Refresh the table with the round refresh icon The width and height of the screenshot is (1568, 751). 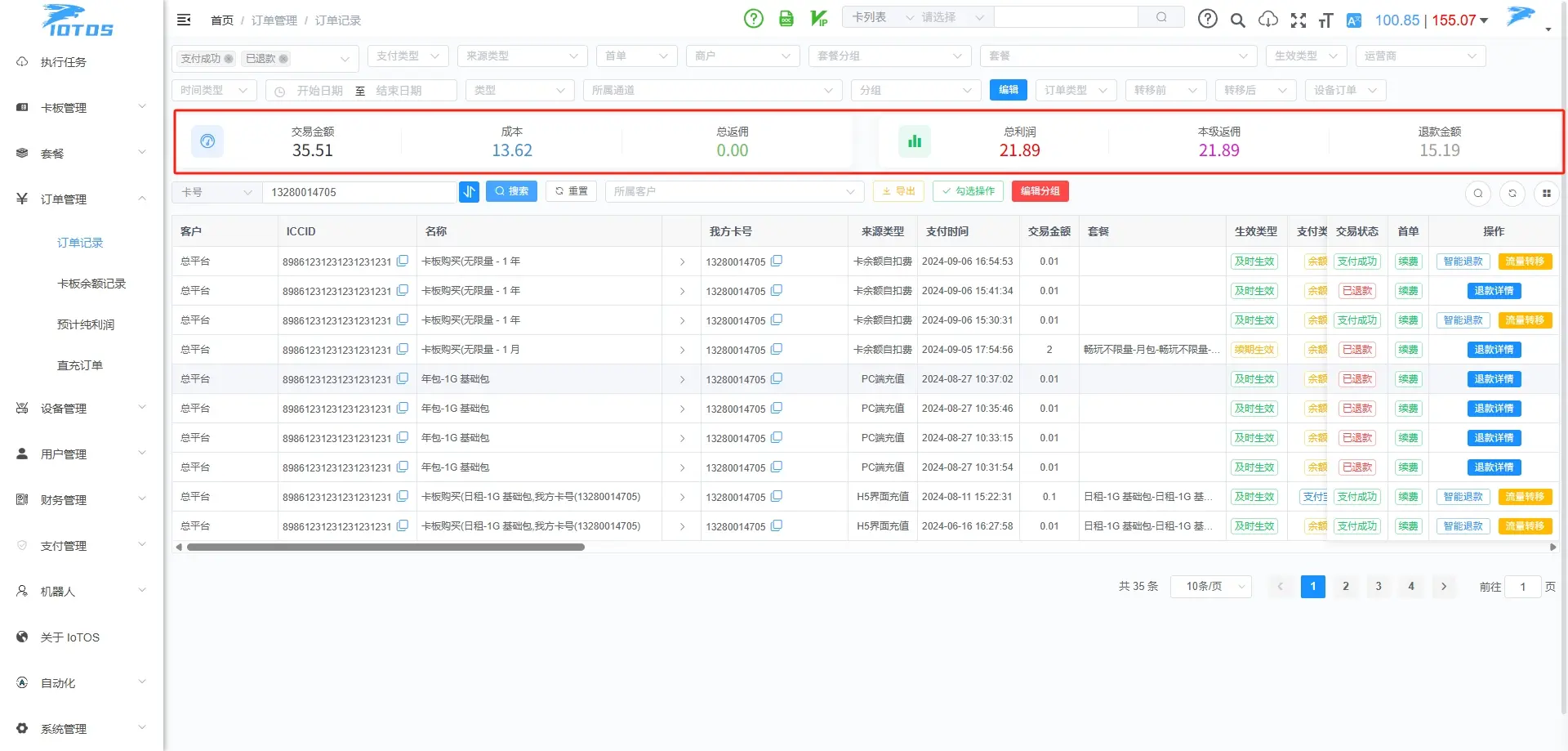click(1512, 194)
